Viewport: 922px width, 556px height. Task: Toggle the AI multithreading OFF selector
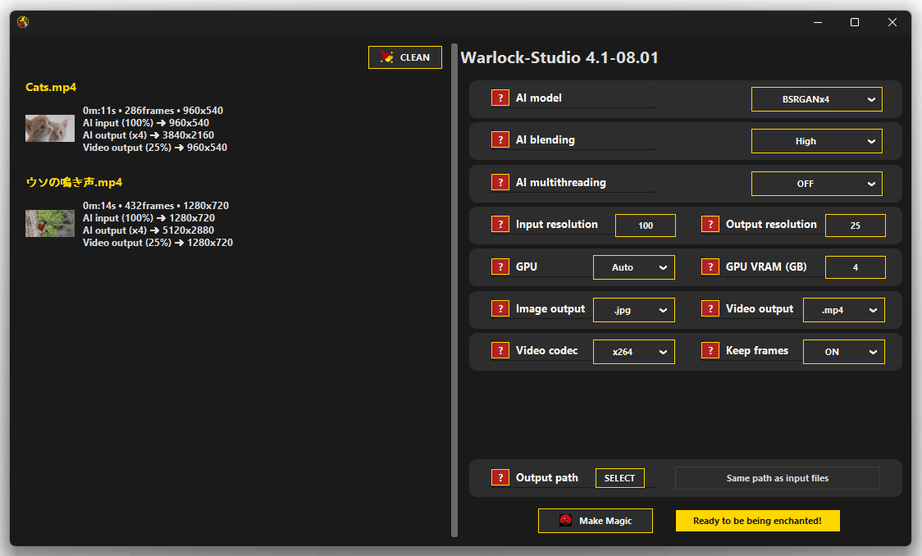(816, 184)
